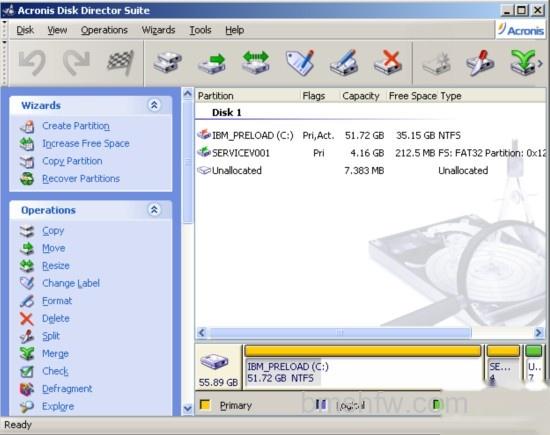Image resolution: width=550 pixels, height=435 pixels.
Task: Click the Resize partition toolbar icon
Action: (256, 62)
